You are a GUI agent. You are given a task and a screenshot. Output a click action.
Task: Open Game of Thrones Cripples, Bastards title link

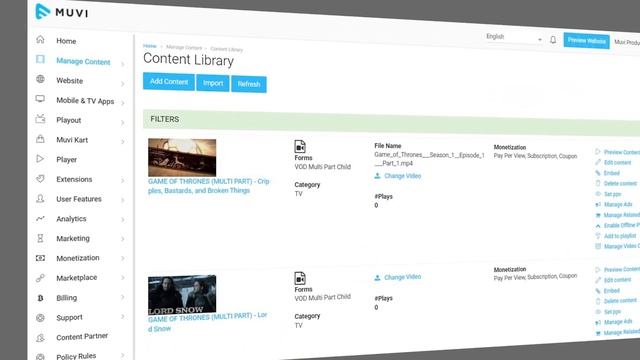click(209, 186)
